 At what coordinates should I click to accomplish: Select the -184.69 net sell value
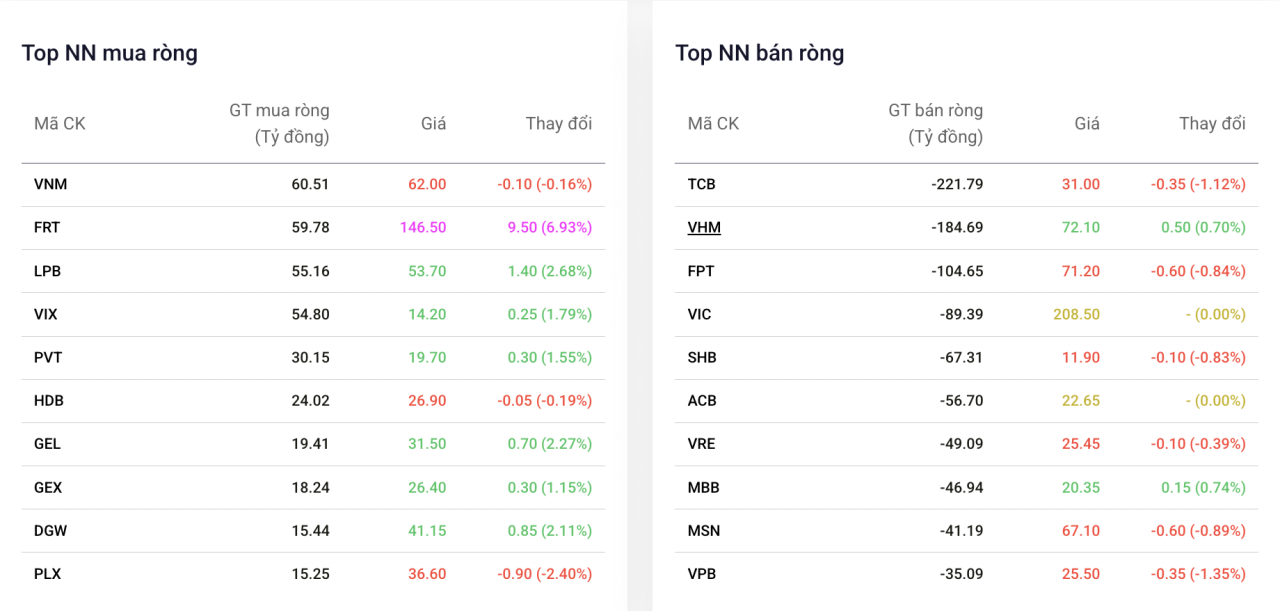coord(956,227)
